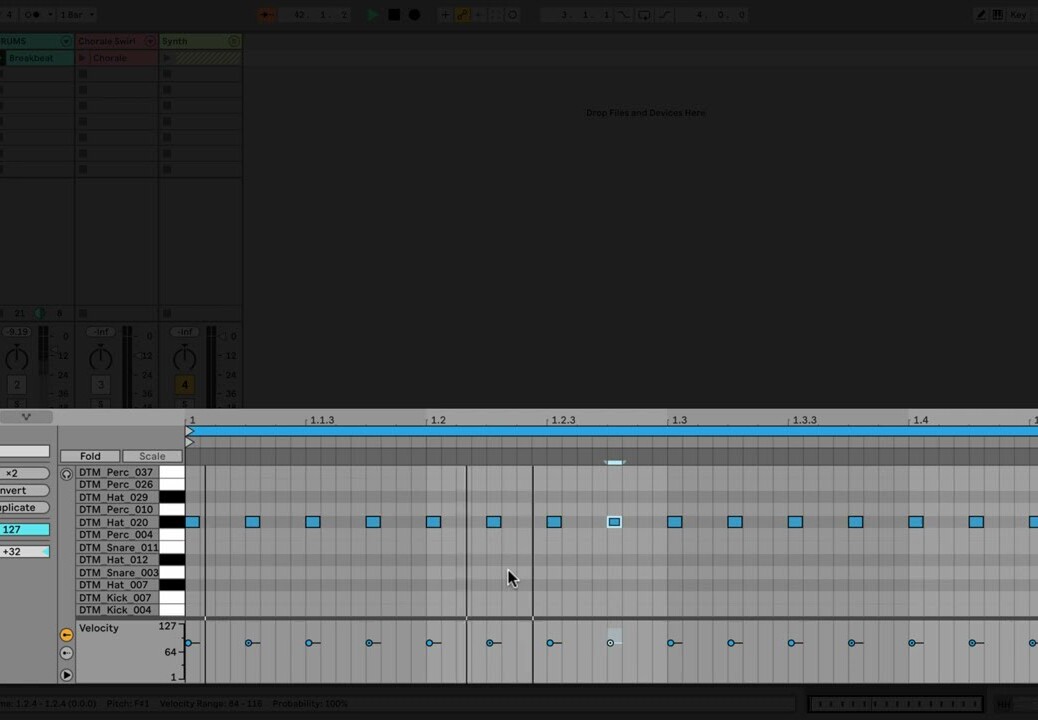
Task: Click the +32 velocity range field
Action: click(x=24, y=551)
